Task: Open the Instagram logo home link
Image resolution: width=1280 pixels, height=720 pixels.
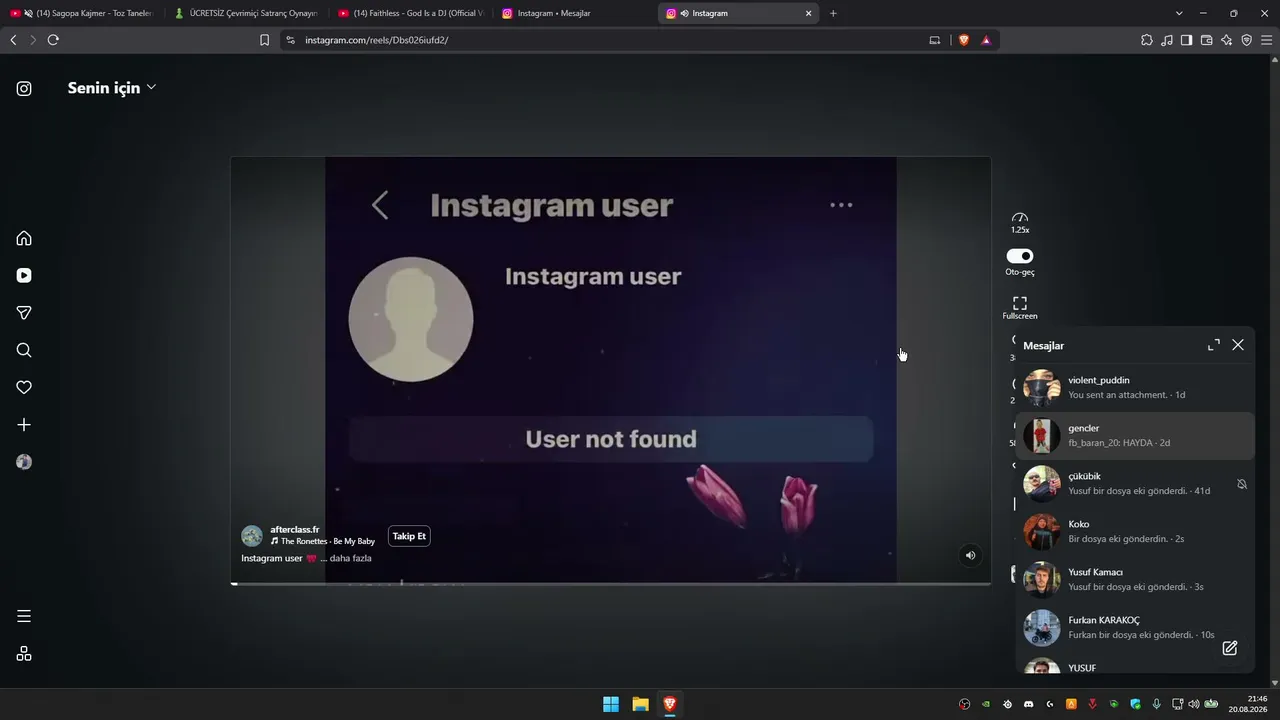Action: click(24, 88)
